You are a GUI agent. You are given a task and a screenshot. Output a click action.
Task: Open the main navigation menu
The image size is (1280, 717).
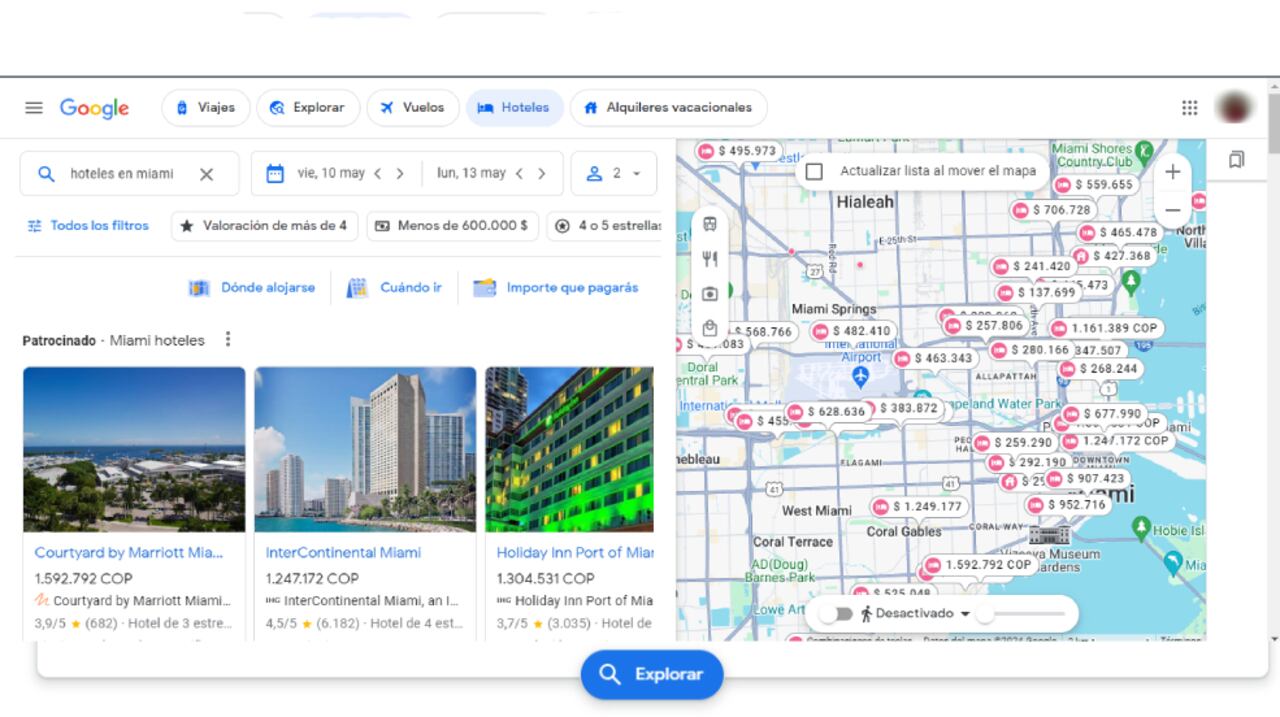pos(33,107)
